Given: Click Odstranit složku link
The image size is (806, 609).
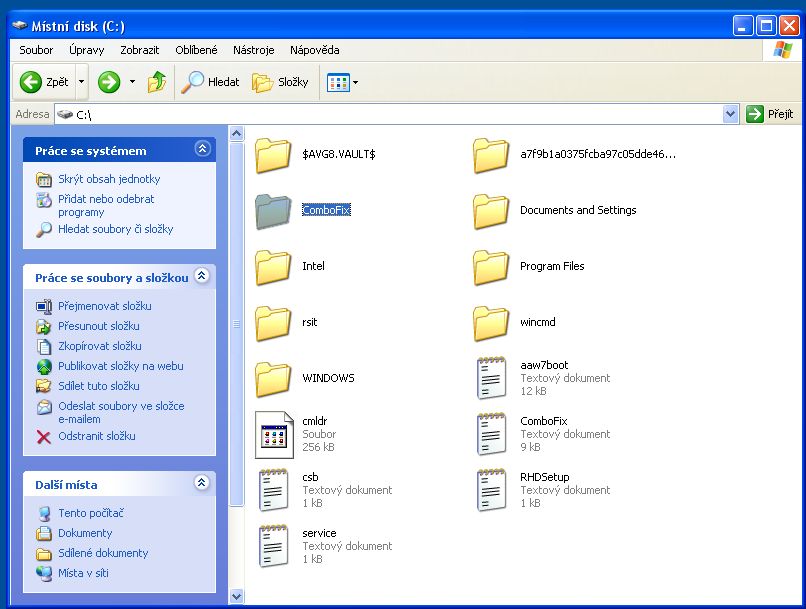Looking at the screenshot, I should 96,436.
